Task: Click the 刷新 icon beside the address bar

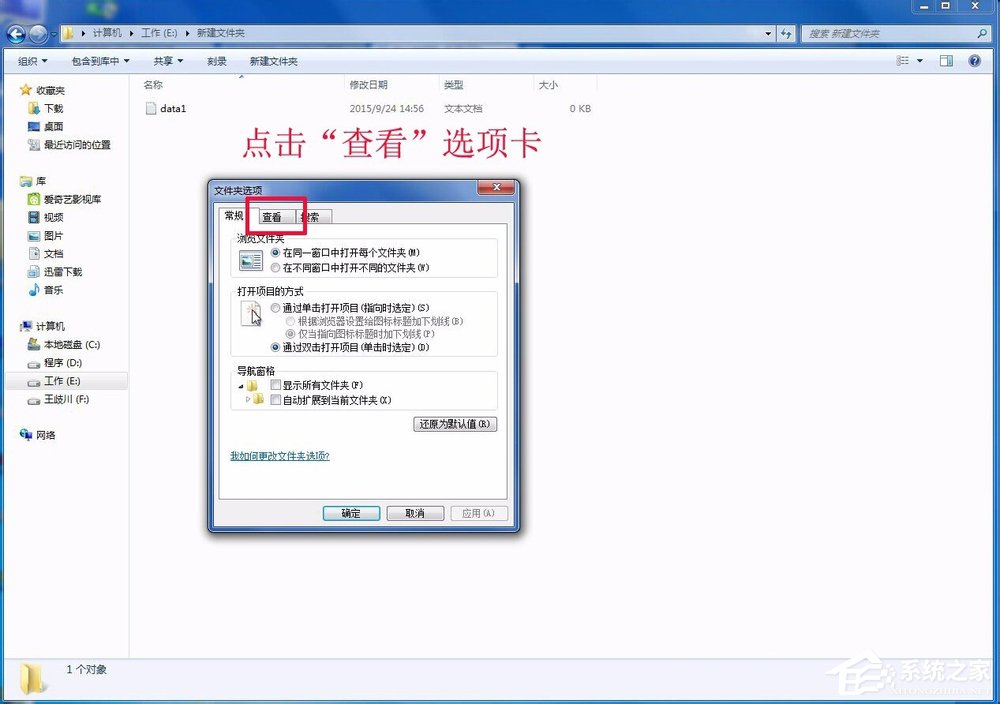Action: [x=787, y=33]
